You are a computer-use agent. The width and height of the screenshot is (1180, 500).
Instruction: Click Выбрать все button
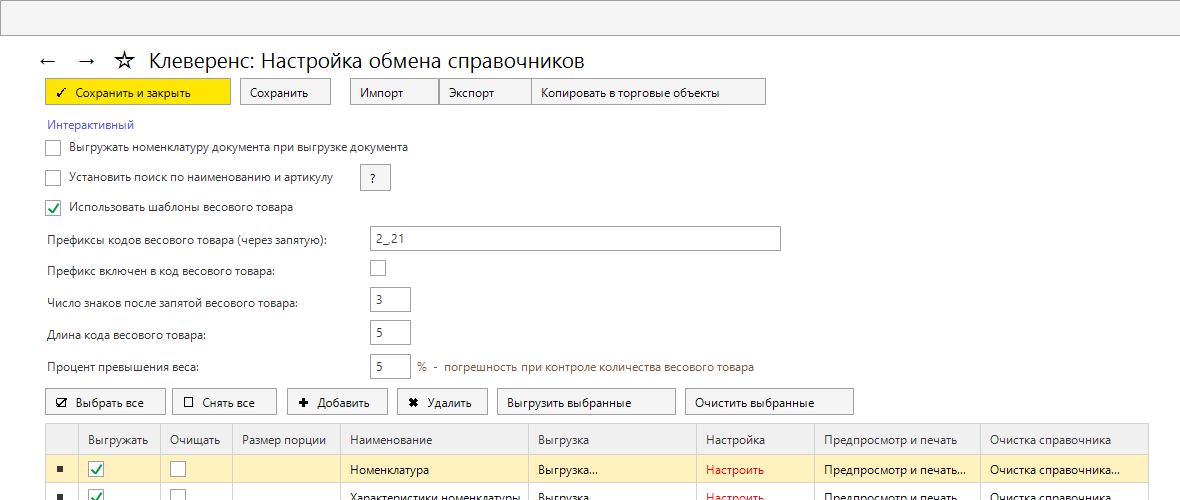tap(105, 401)
